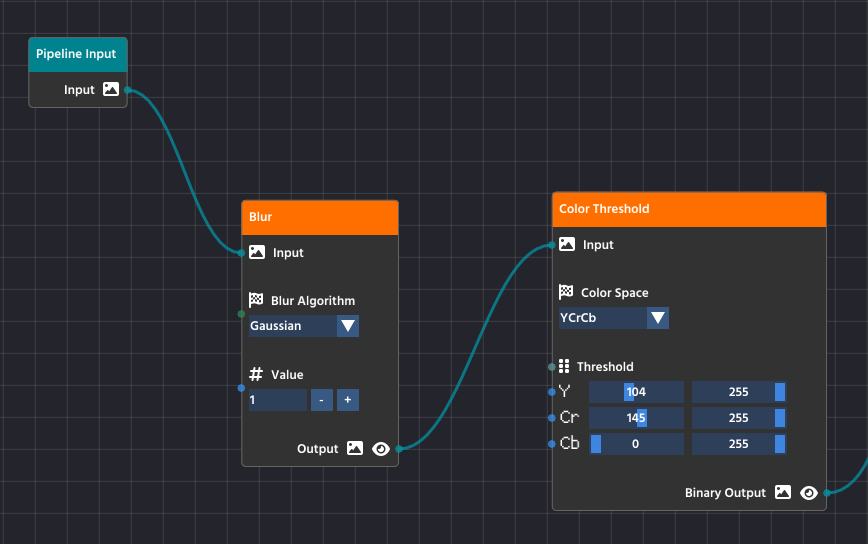Click the Binary Output connector dot
The width and height of the screenshot is (868, 544).
(x=827, y=493)
